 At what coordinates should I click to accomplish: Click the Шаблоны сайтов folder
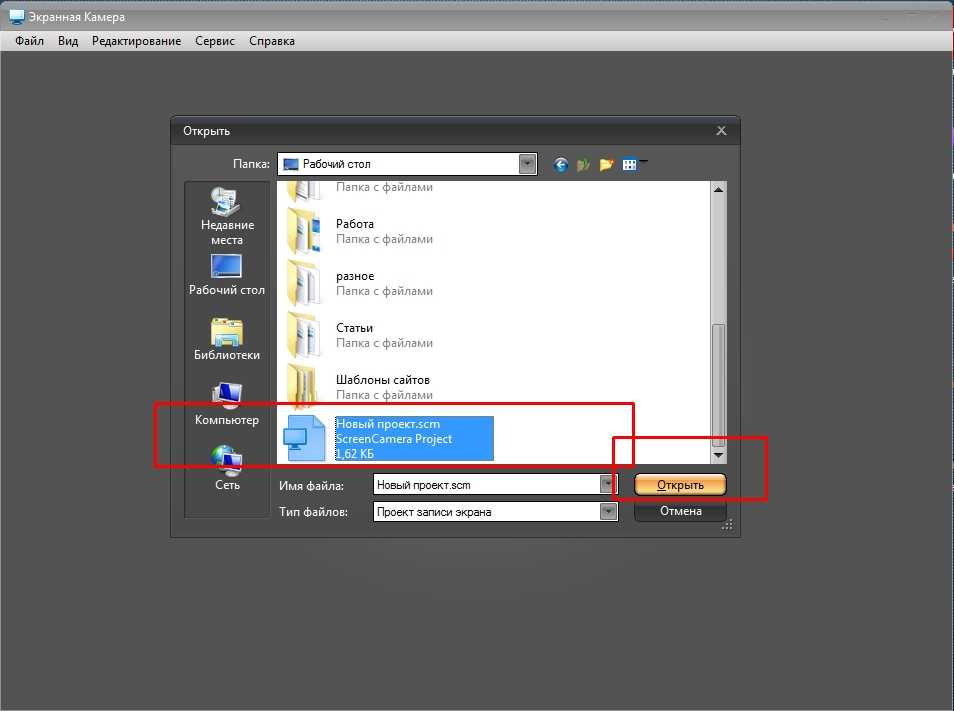click(x=382, y=380)
